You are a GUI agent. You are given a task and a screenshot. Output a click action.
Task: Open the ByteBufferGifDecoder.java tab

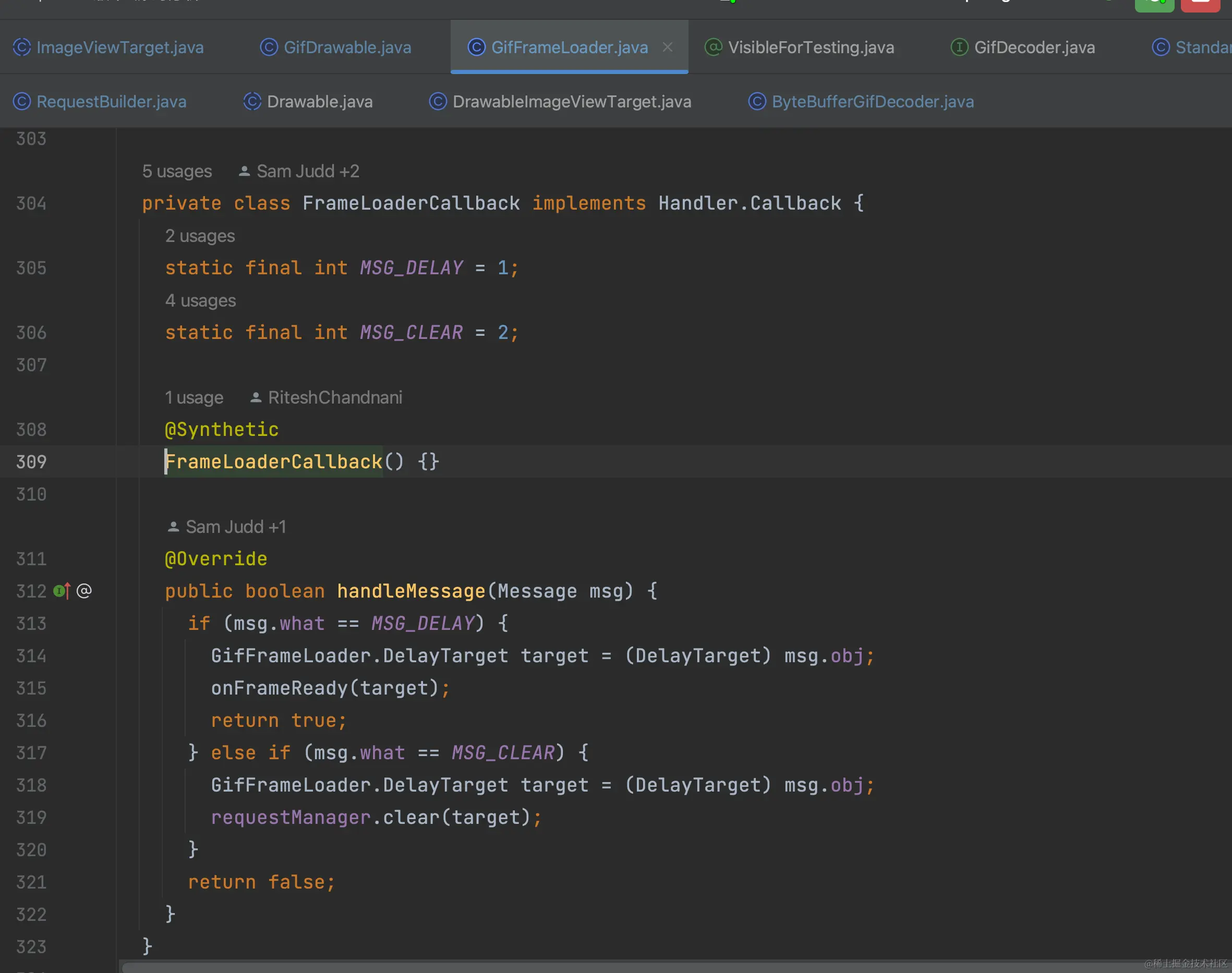pyautogui.click(x=872, y=101)
